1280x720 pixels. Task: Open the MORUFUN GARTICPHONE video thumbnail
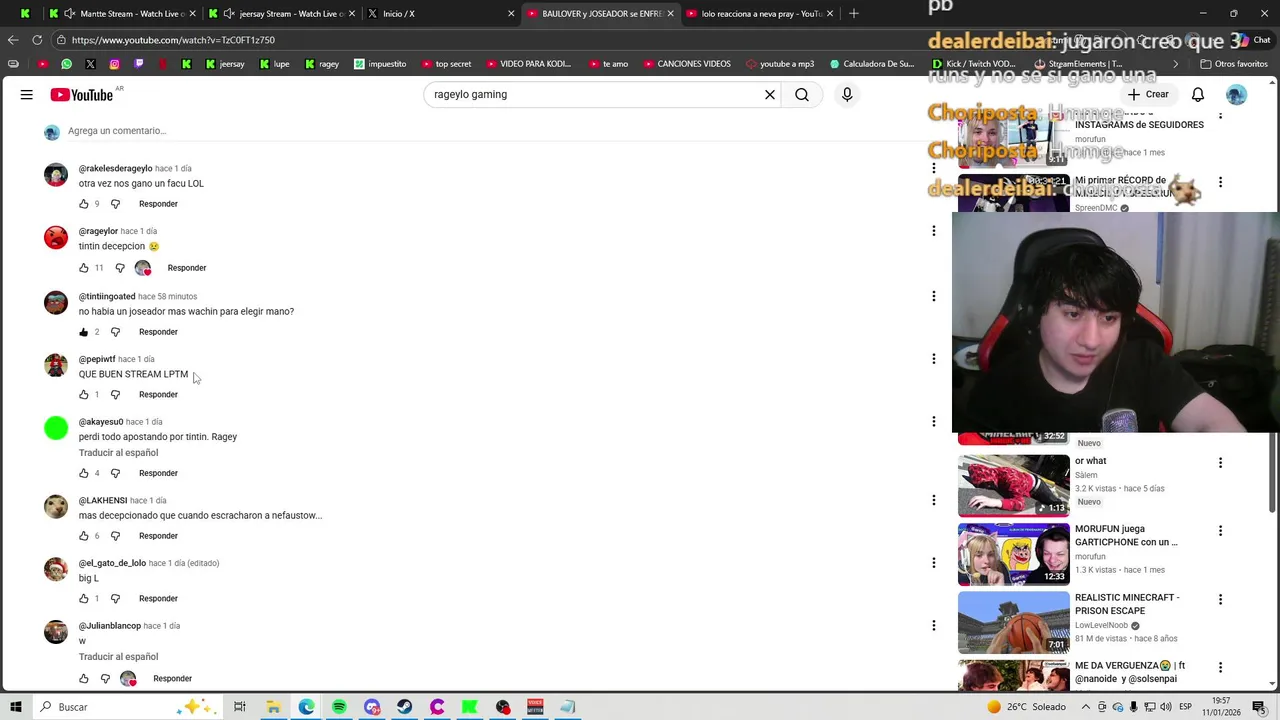pyautogui.click(x=1014, y=554)
